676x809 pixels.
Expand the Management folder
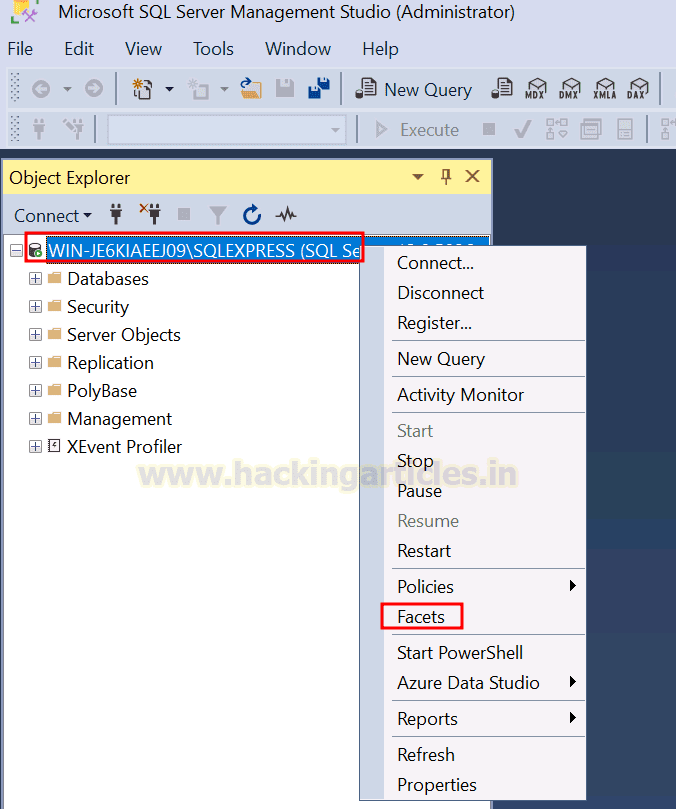[35, 418]
